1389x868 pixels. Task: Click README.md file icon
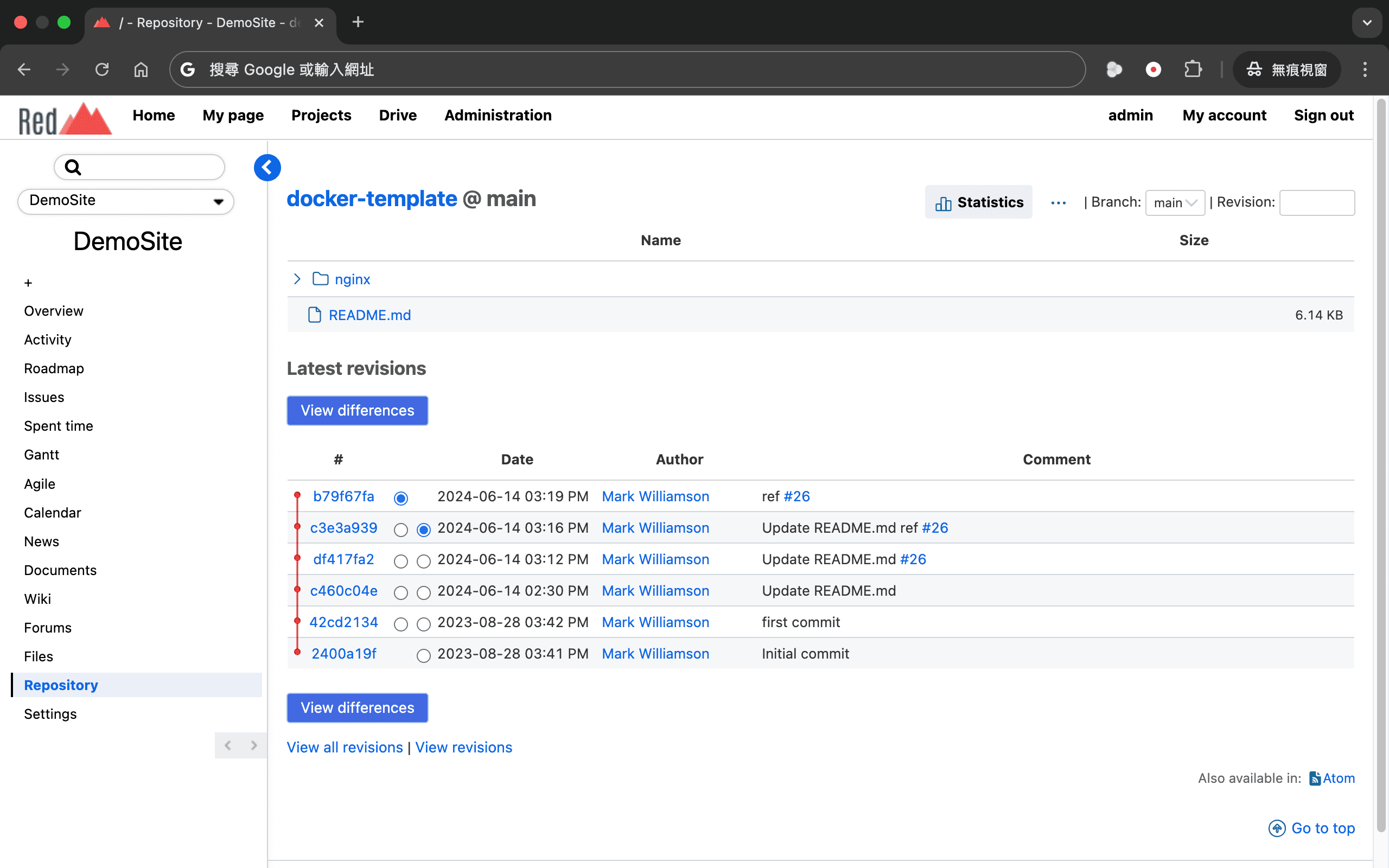click(x=314, y=315)
